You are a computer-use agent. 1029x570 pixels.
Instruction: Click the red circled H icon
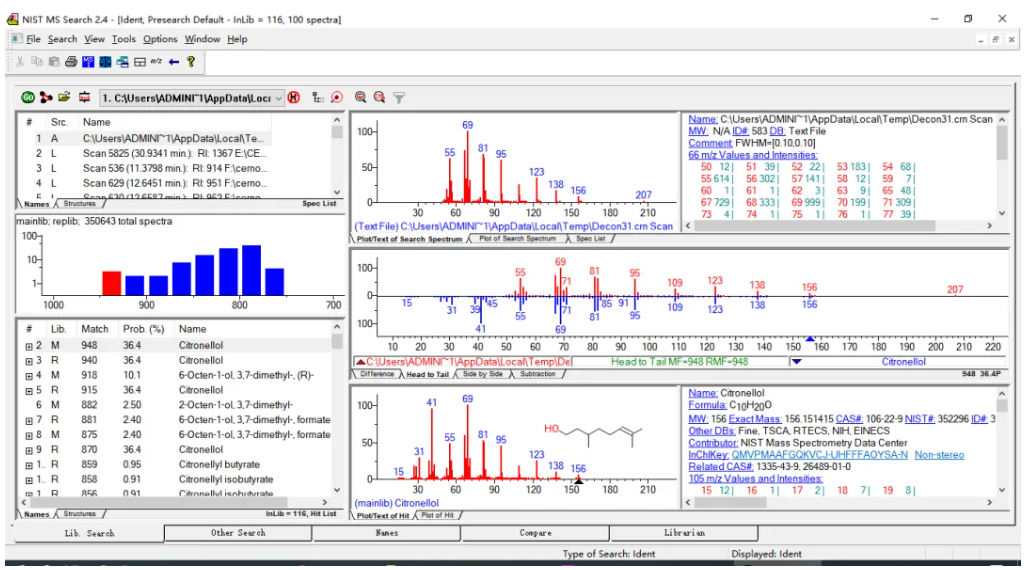(x=294, y=97)
